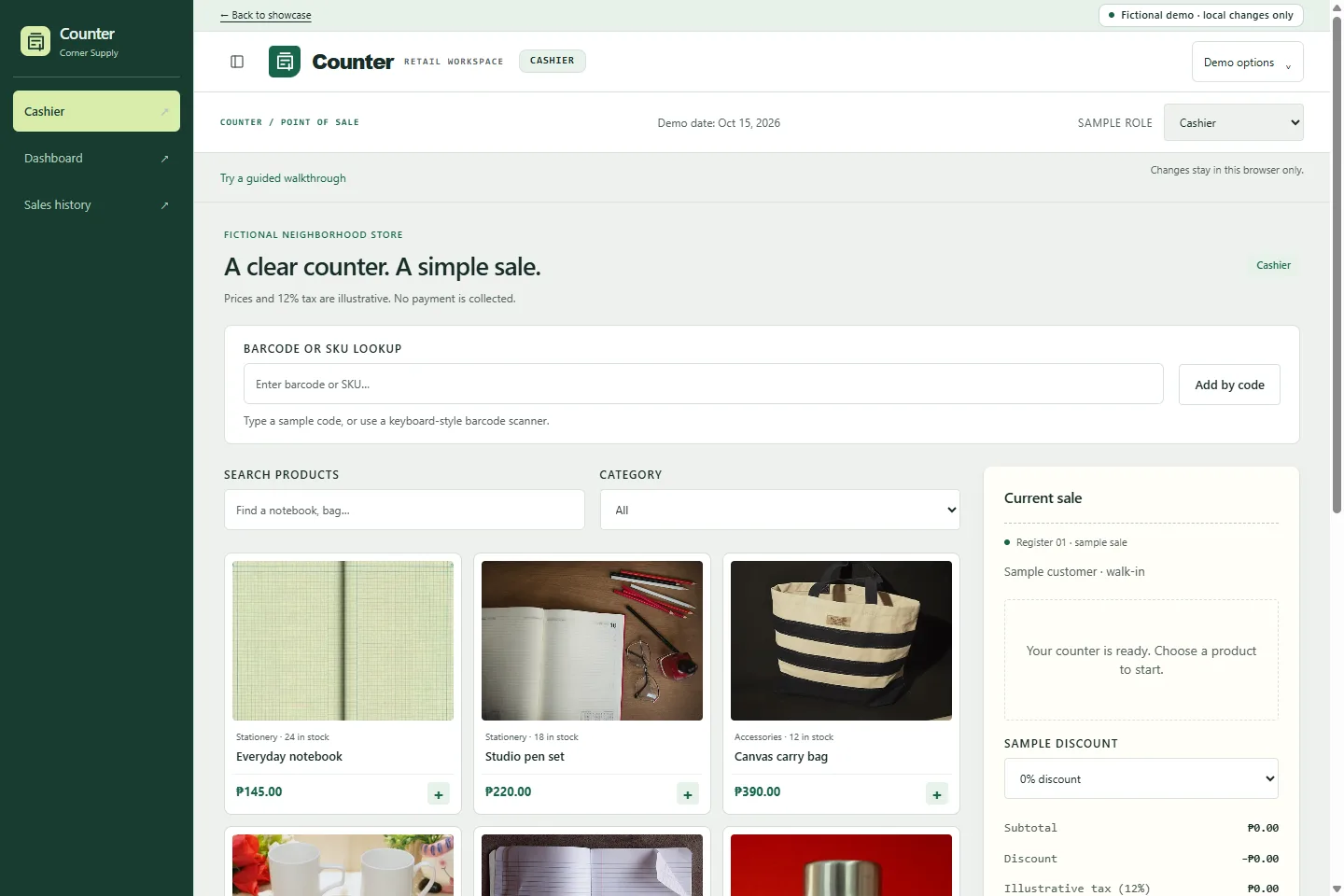Click the ₱145.00 price
Image resolution: width=1344 pixels, height=896 pixels.
tap(259, 791)
